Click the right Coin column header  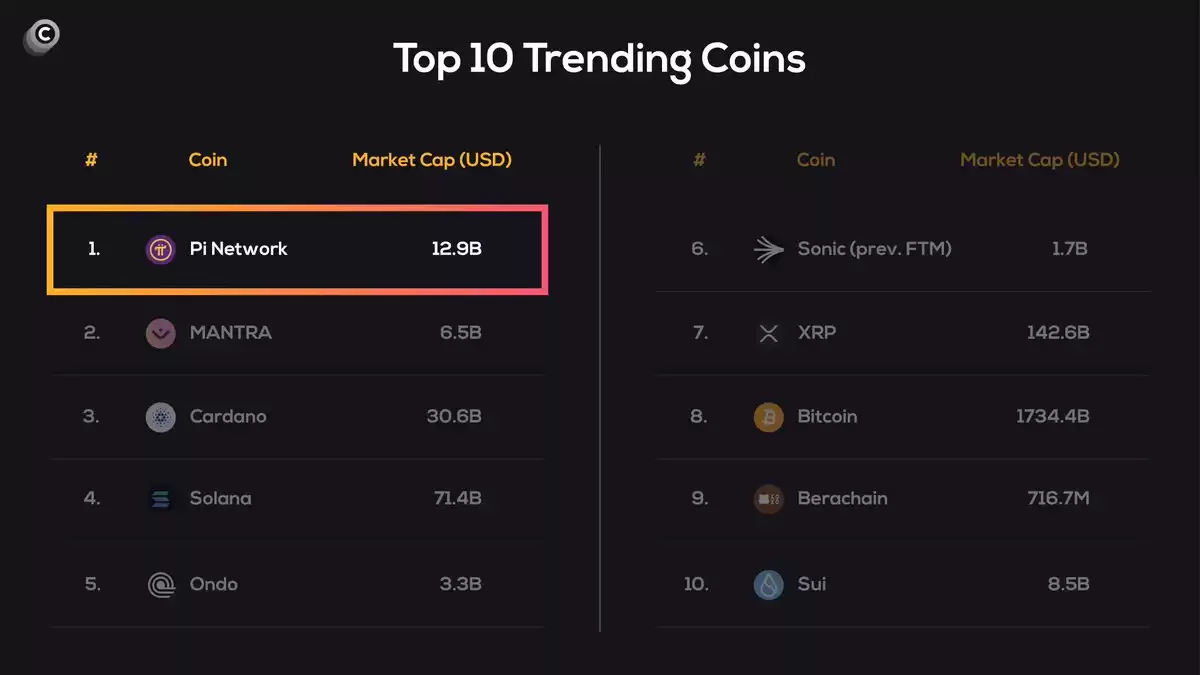[x=816, y=160]
